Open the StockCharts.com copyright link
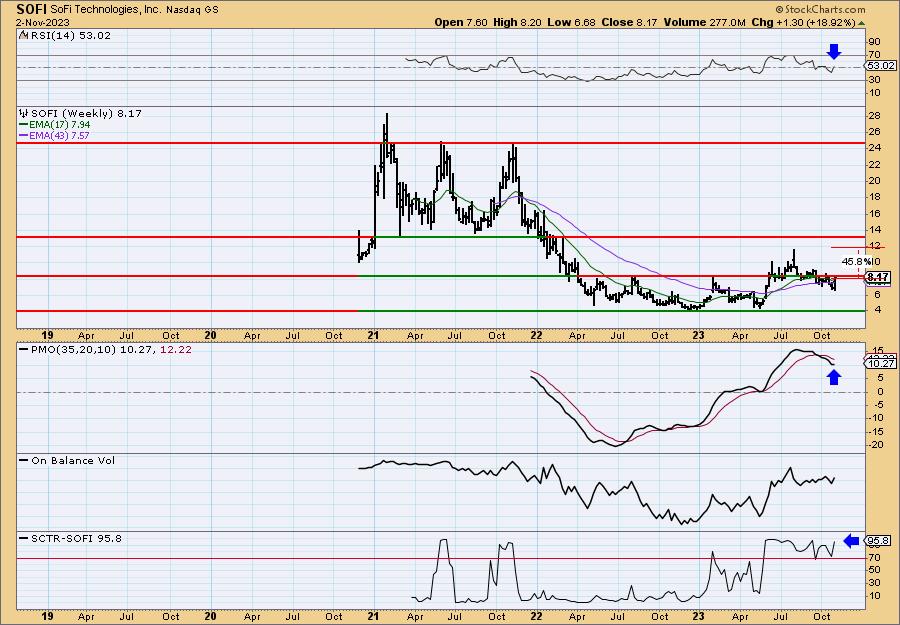 (x=820, y=9)
